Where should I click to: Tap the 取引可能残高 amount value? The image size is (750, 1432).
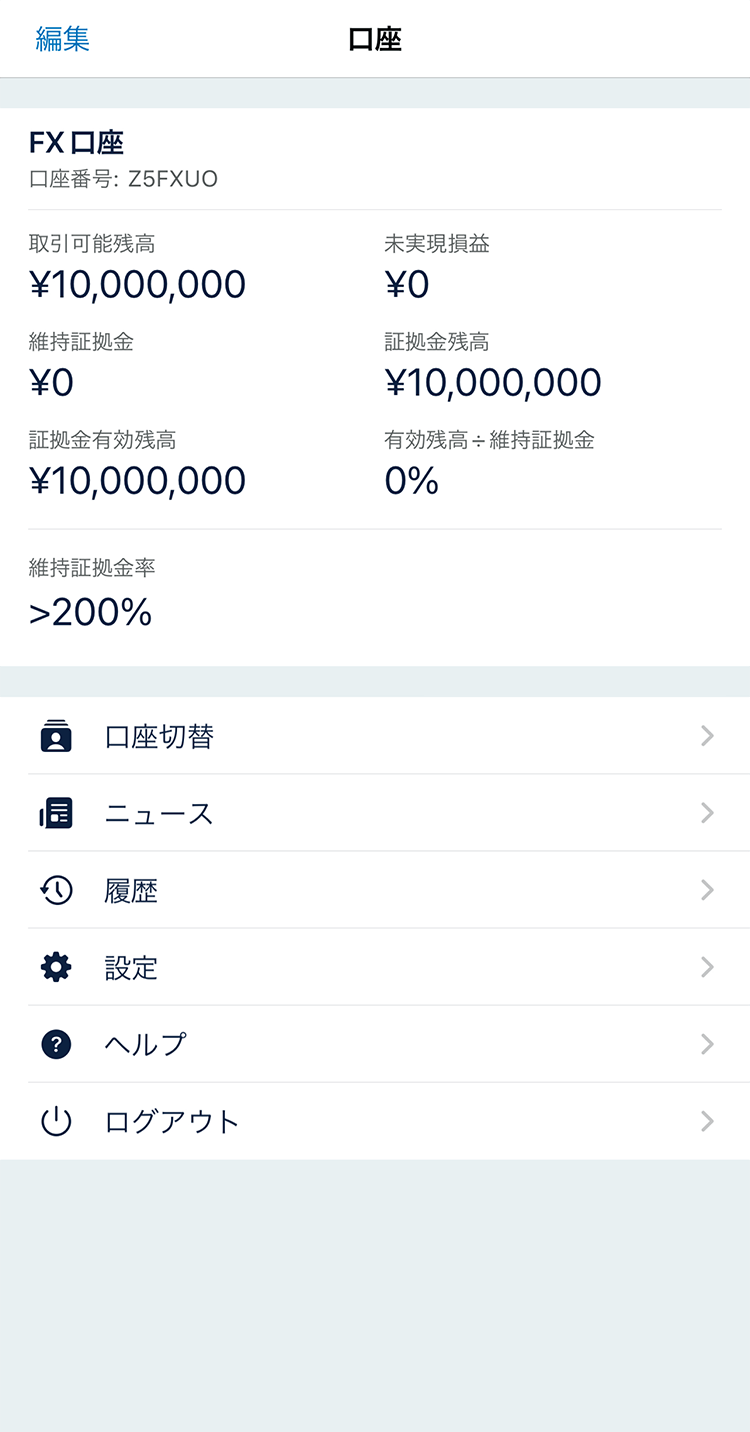coord(138,285)
